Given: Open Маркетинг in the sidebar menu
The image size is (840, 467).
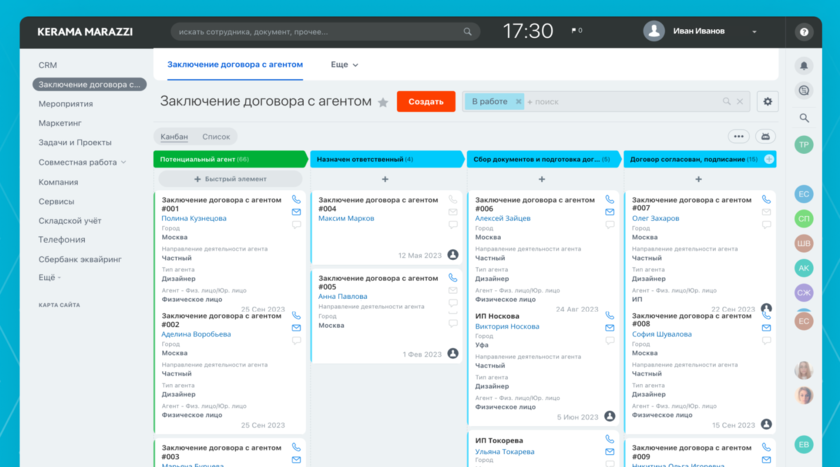Looking at the screenshot, I should (60, 123).
